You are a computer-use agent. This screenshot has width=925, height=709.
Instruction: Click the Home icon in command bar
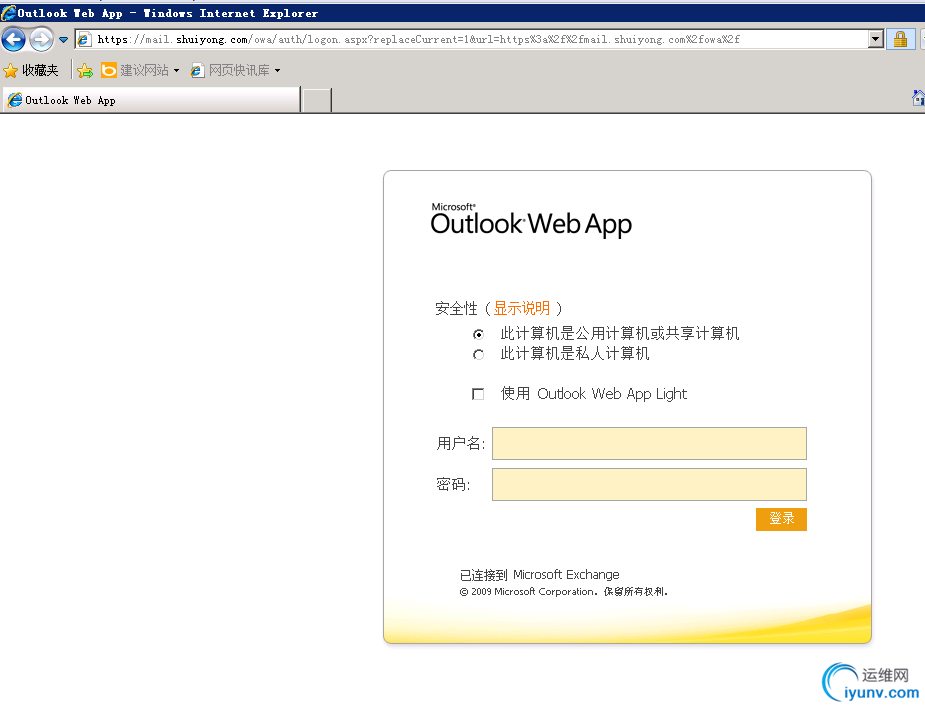tap(919, 98)
